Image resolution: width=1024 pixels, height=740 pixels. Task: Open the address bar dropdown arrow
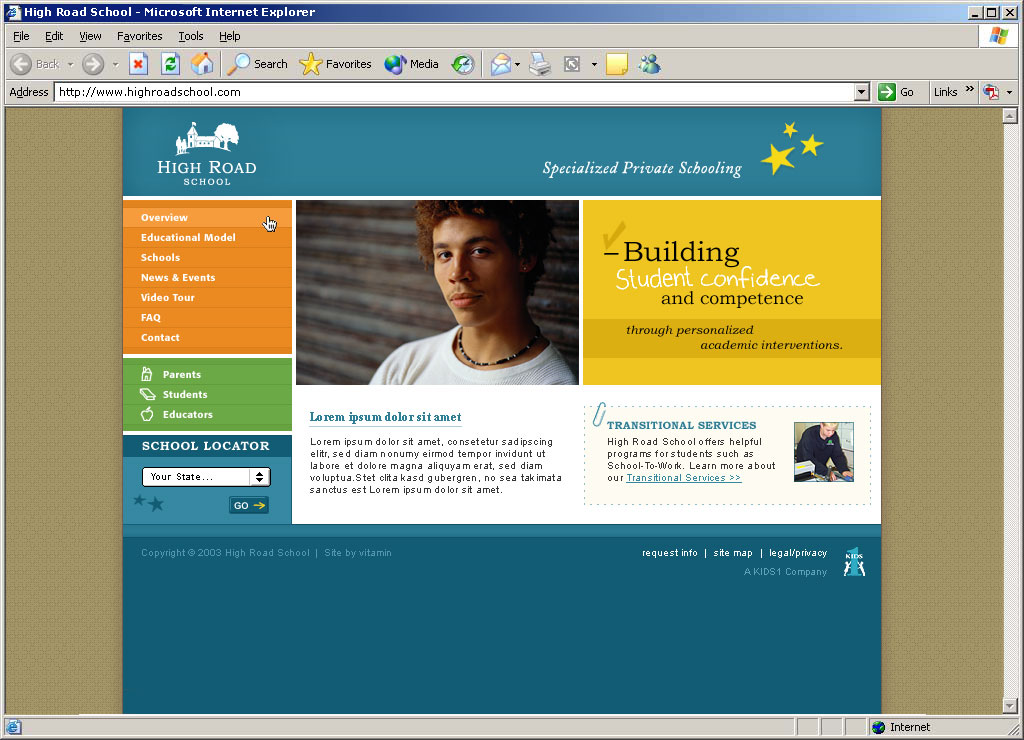(x=862, y=92)
